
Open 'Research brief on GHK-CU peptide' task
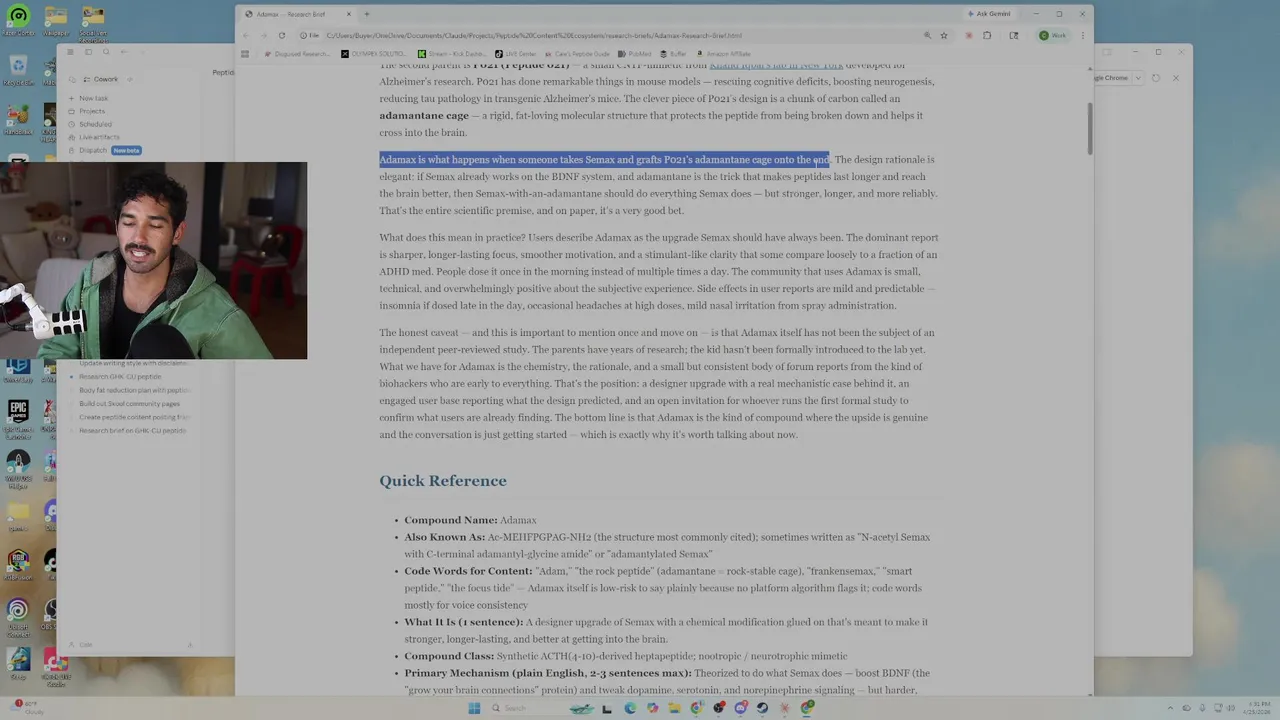point(135,430)
